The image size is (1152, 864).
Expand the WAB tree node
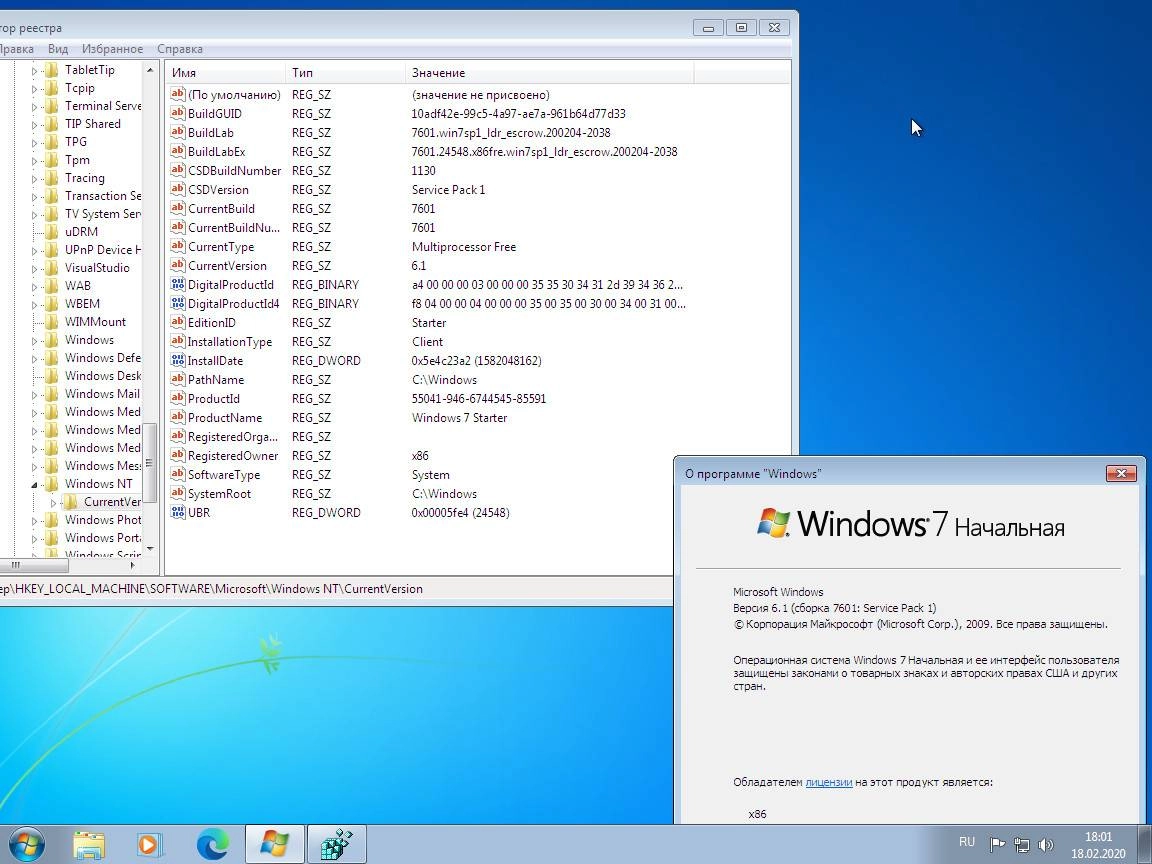[x=34, y=287]
